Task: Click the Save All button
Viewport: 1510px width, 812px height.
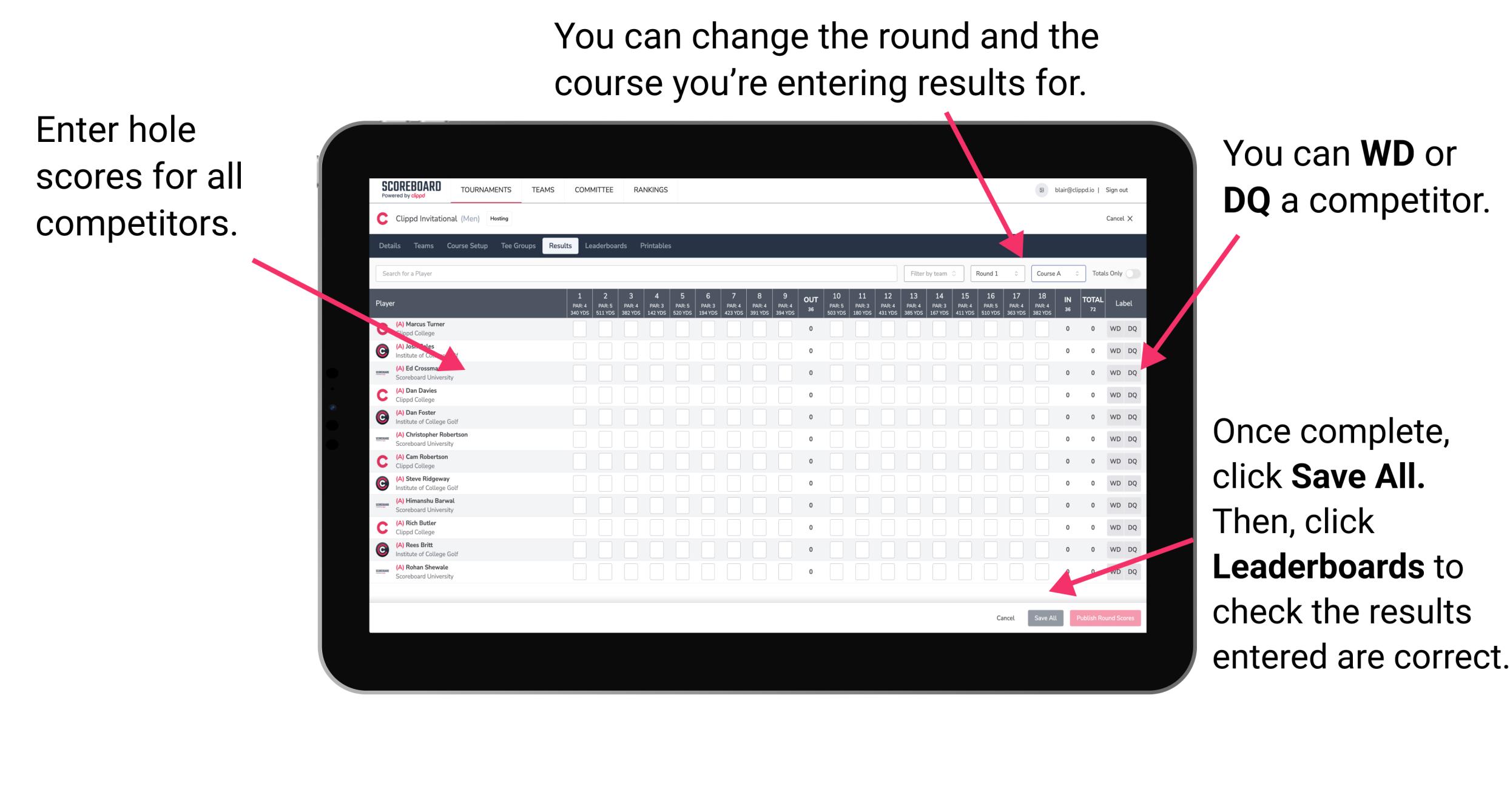Action: pyautogui.click(x=1044, y=617)
